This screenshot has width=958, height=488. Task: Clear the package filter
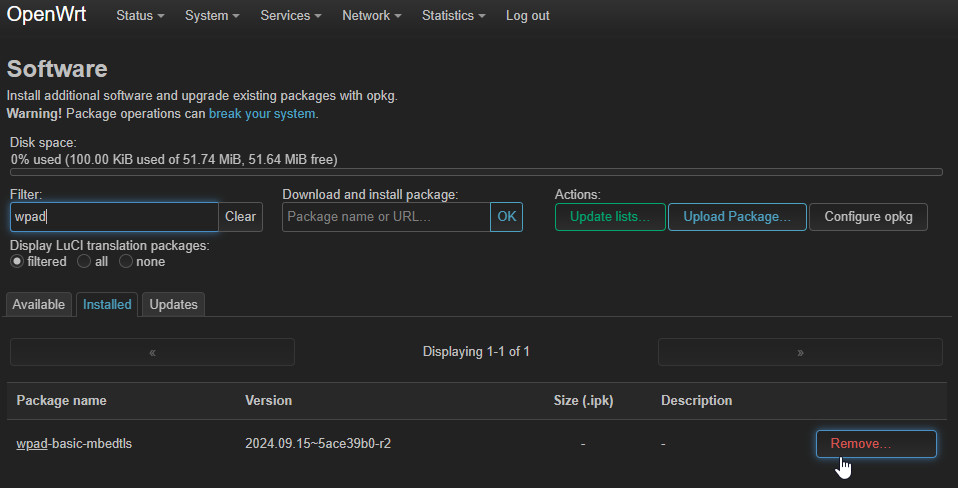click(x=240, y=217)
